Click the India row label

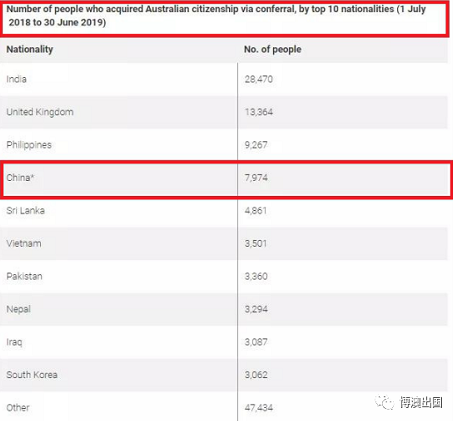[x=16, y=79]
